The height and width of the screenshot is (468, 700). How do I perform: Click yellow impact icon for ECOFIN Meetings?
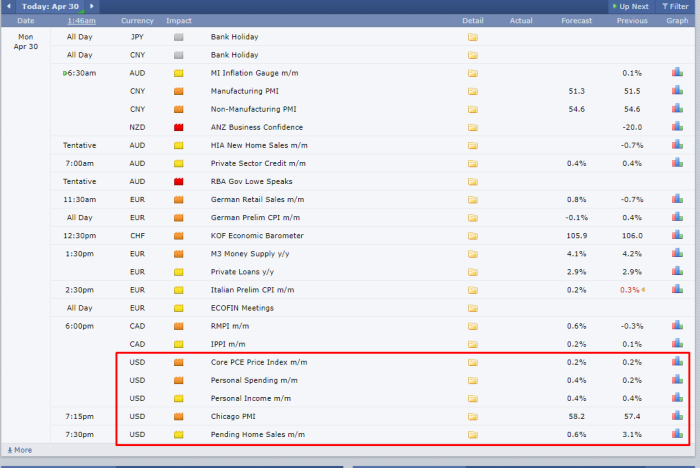[x=179, y=308]
